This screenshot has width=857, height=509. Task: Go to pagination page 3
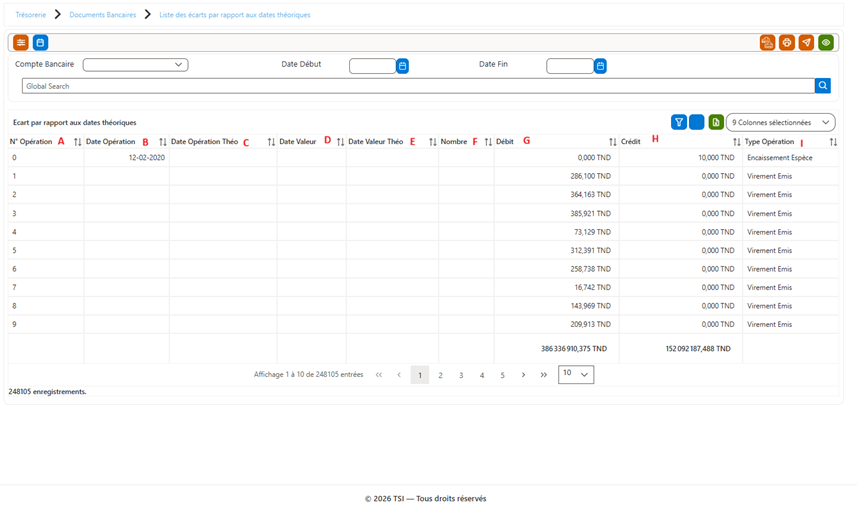pos(461,375)
